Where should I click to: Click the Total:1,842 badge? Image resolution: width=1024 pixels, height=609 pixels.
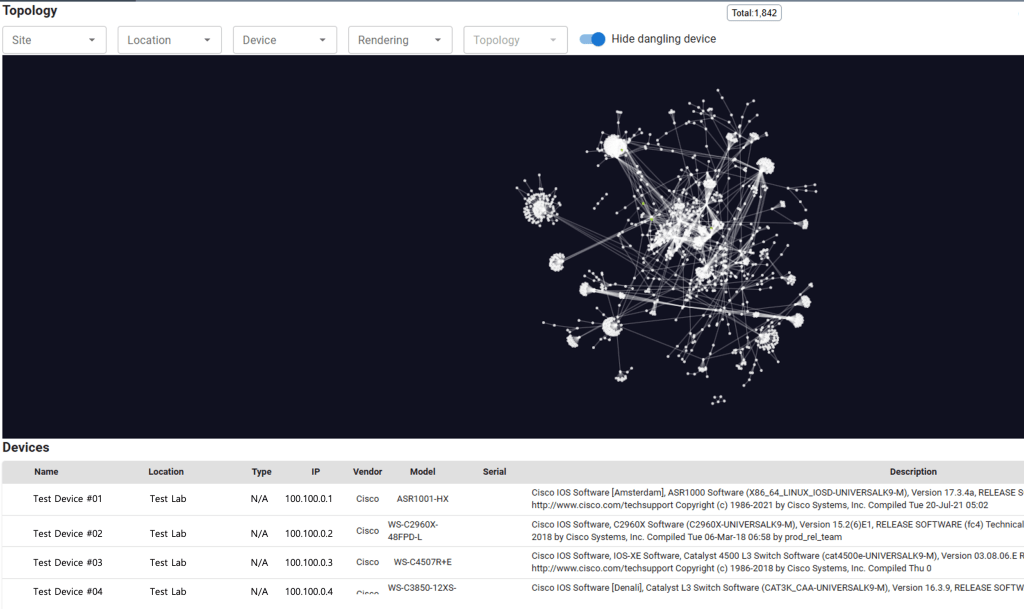754,13
